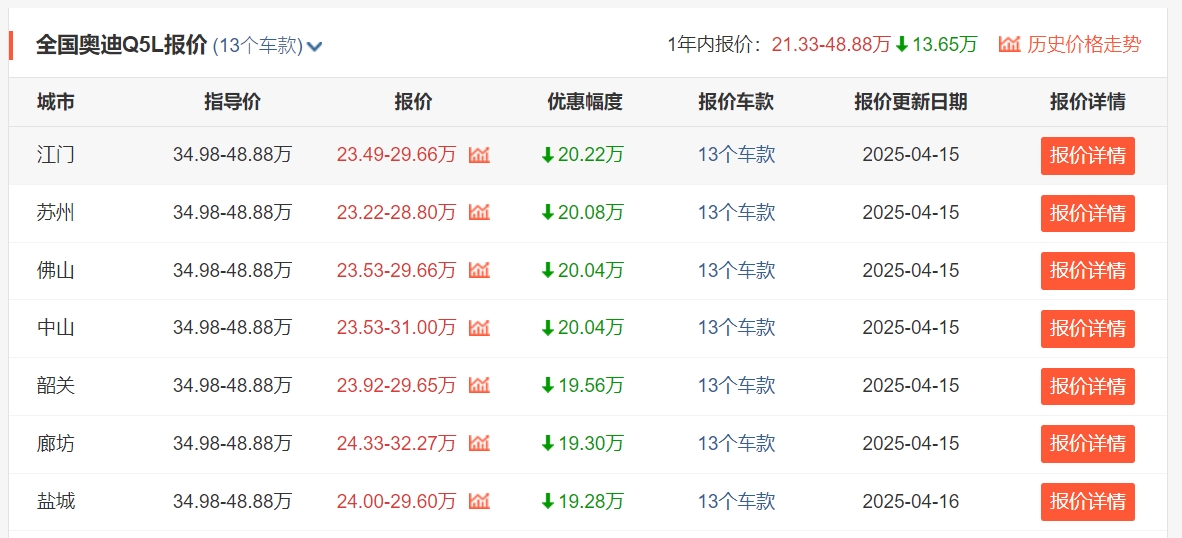Select price 24.00-29.60万 for 盐城
The height and width of the screenshot is (538, 1182).
point(397,501)
